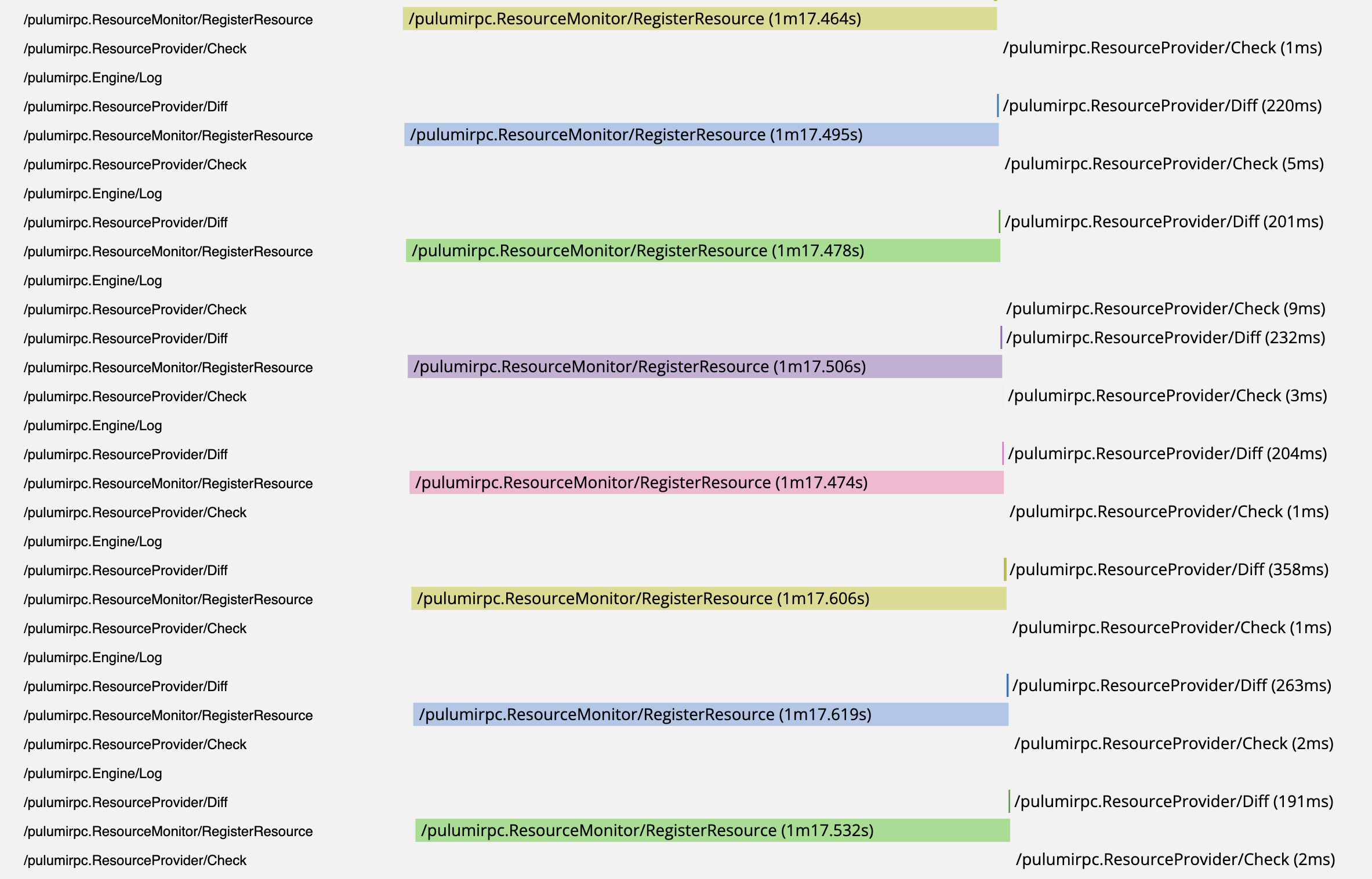This screenshot has height=879, width=1372.
Task: Click the first ResourceProvider/Diff row label
Action: pyautogui.click(x=125, y=106)
